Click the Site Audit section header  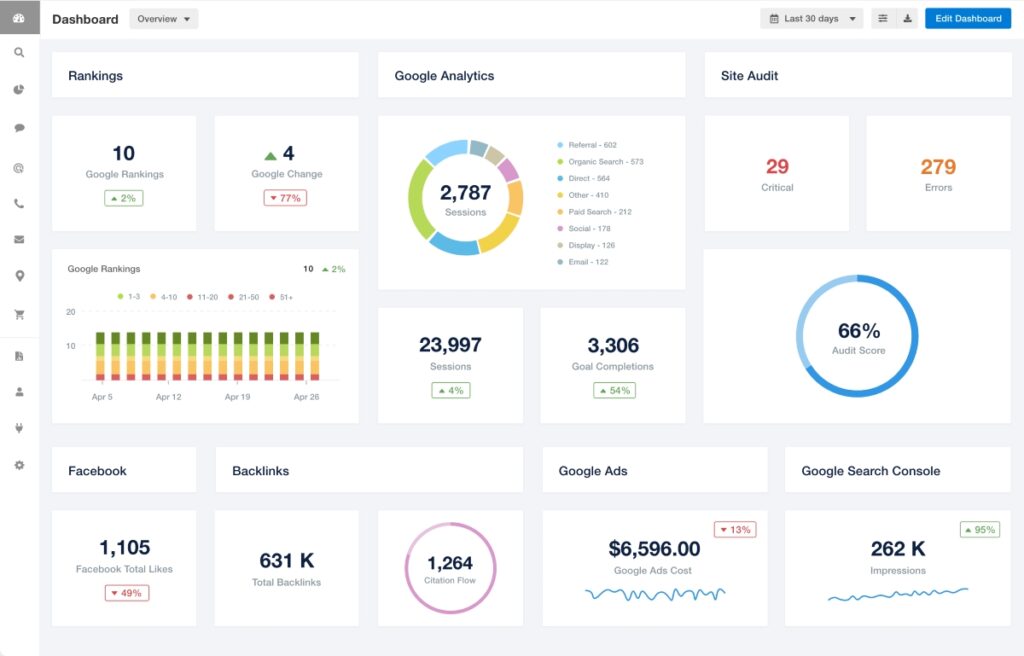click(857, 75)
